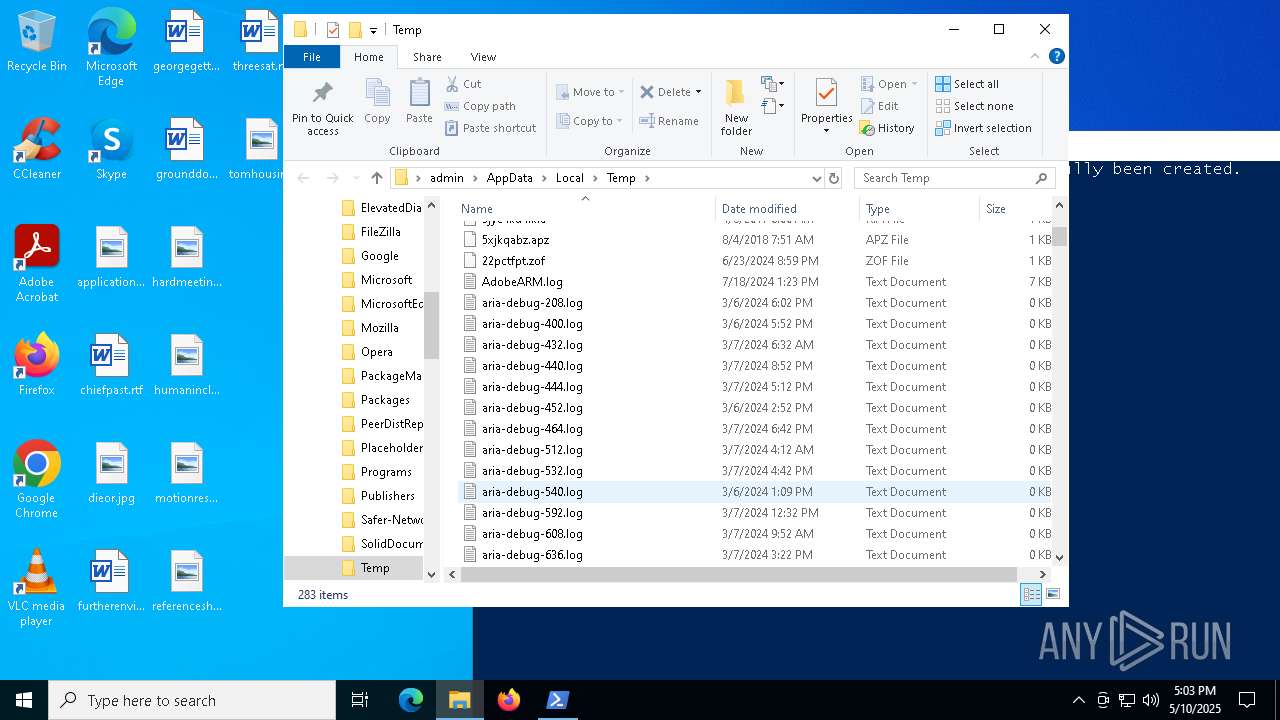Image resolution: width=1280 pixels, height=720 pixels.
Task: Open PowerShell from the taskbar
Action: [558, 700]
